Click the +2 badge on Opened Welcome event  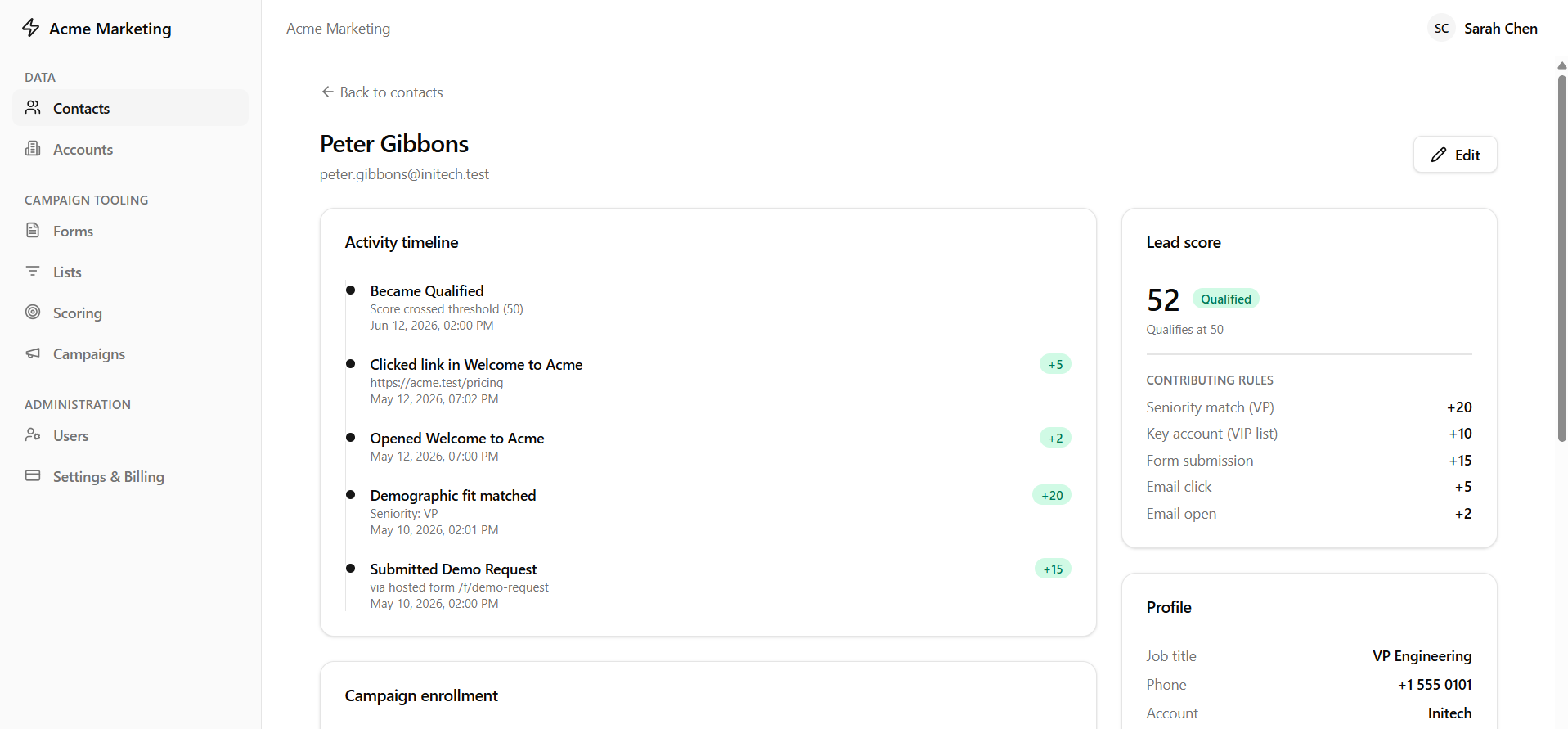(1055, 438)
